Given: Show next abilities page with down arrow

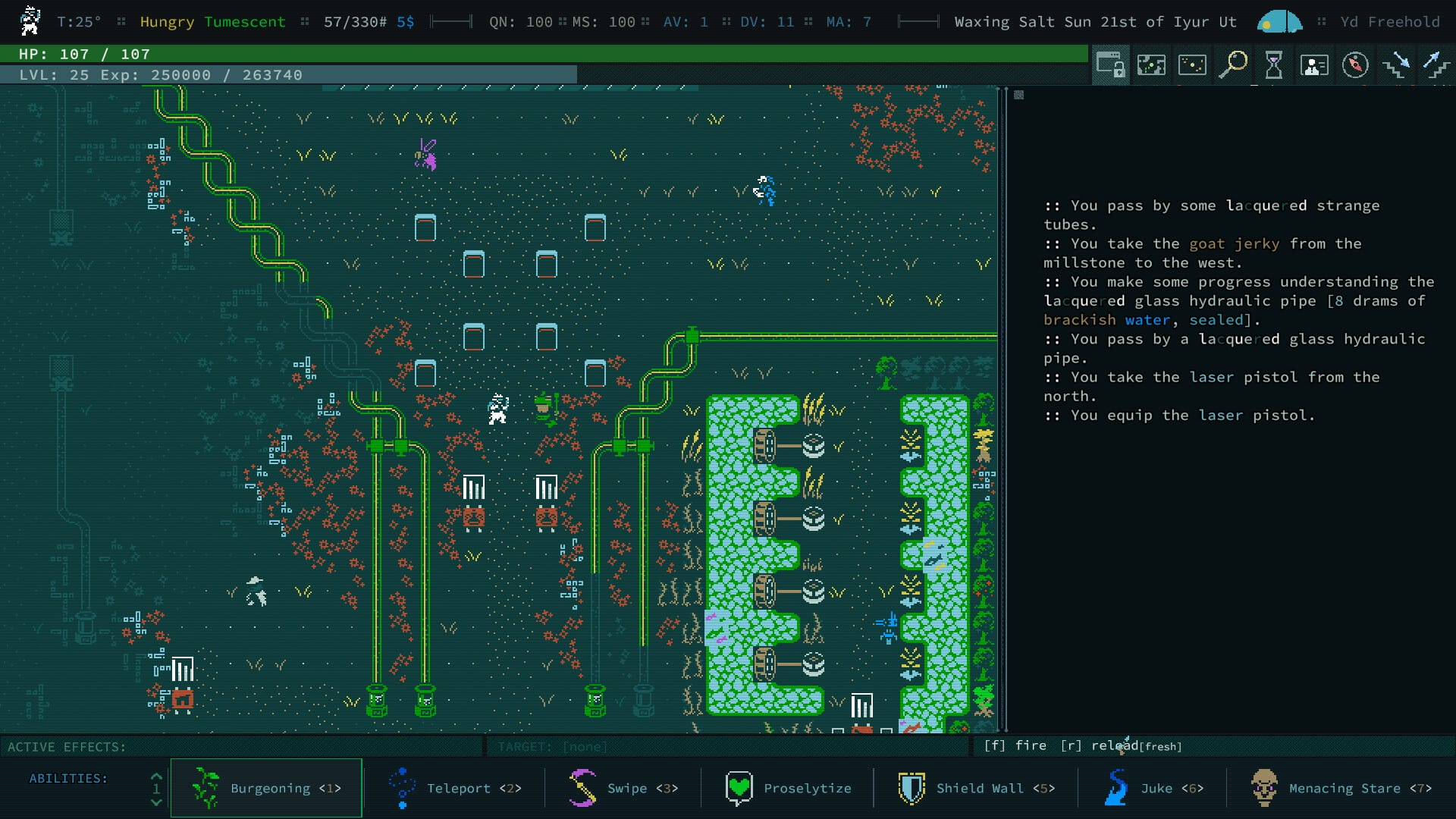Looking at the screenshot, I should point(157,801).
